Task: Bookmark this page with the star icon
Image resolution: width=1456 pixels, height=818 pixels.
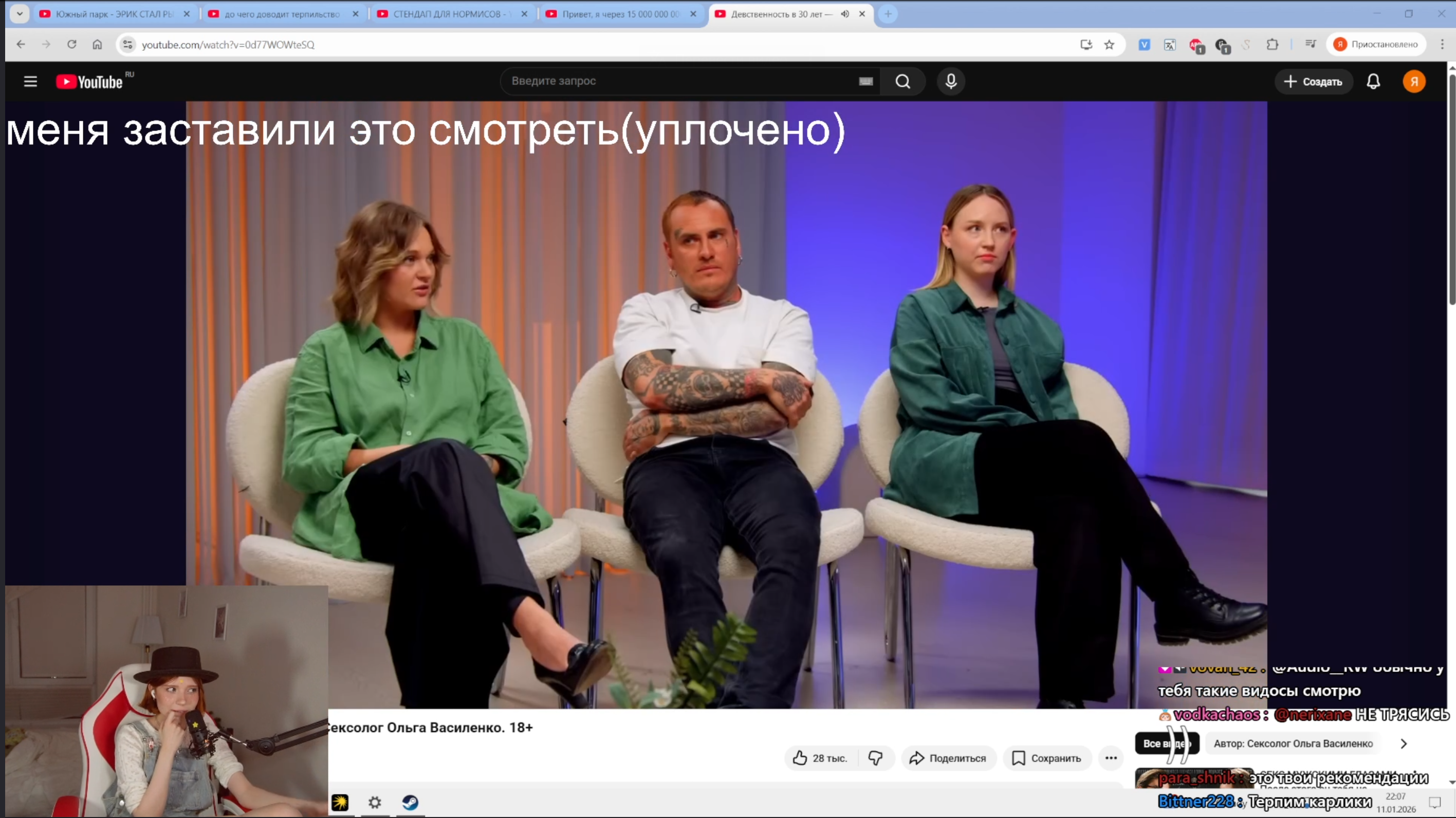Action: point(1109,45)
